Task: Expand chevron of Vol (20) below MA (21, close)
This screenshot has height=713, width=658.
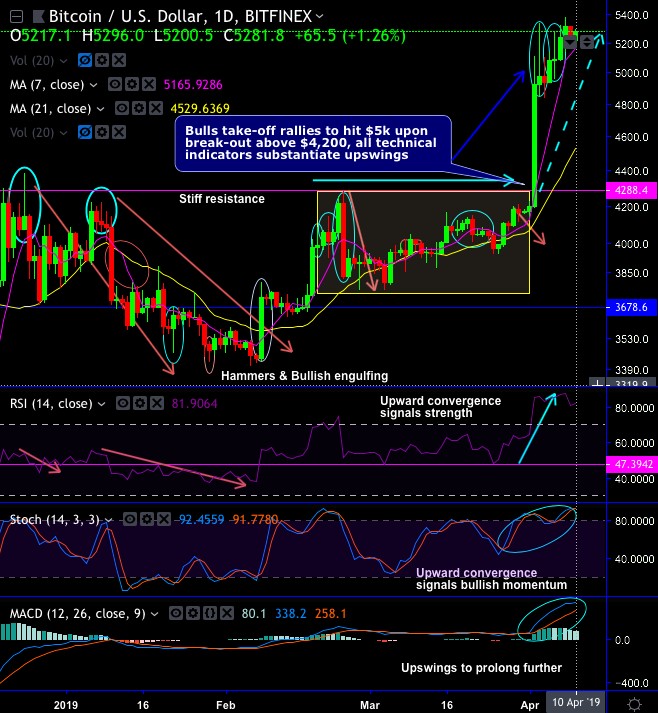Action: [64, 133]
